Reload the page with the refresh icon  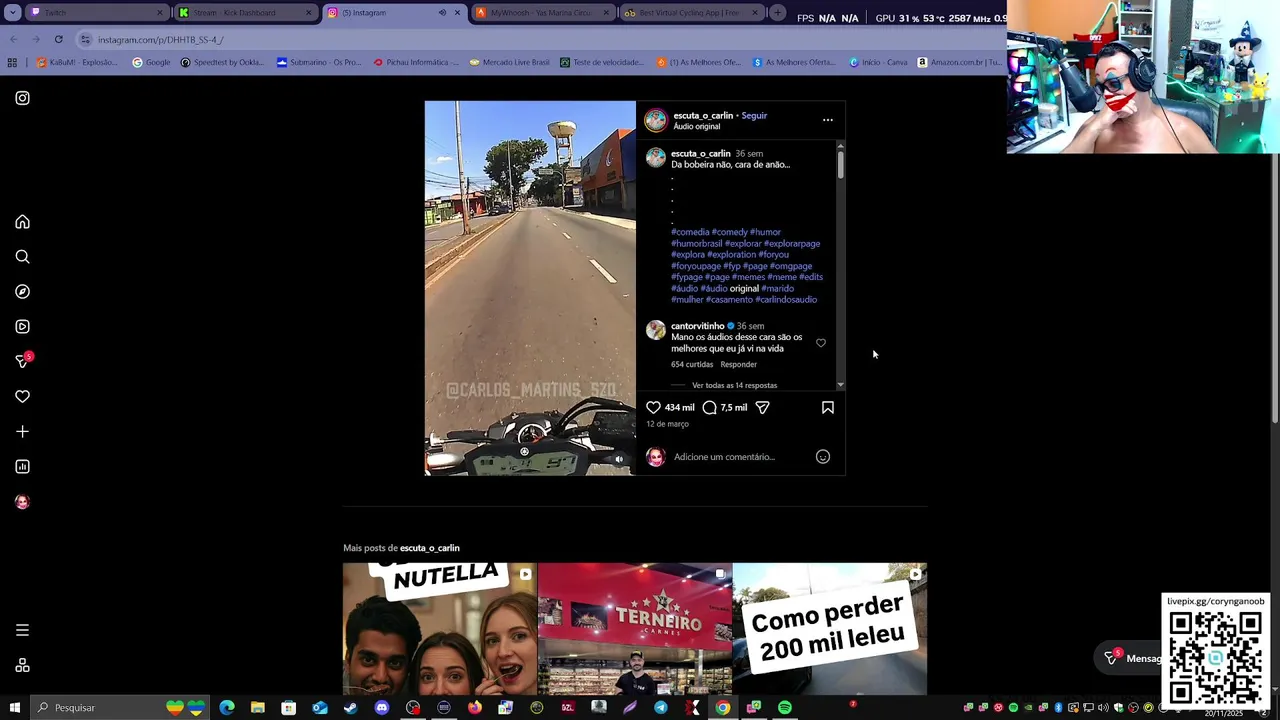[x=59, y=40]
